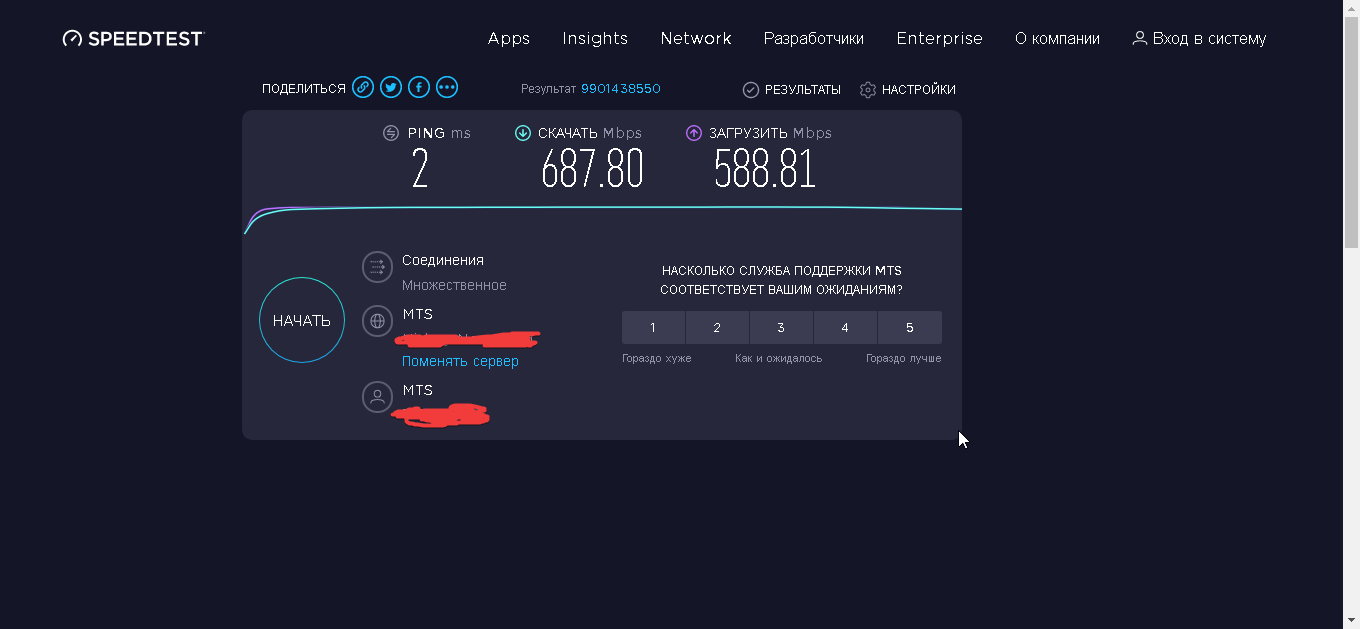Click the vertical page scrollbar
Viewport: 1360px width, 629px height.
pos(1351,130)
